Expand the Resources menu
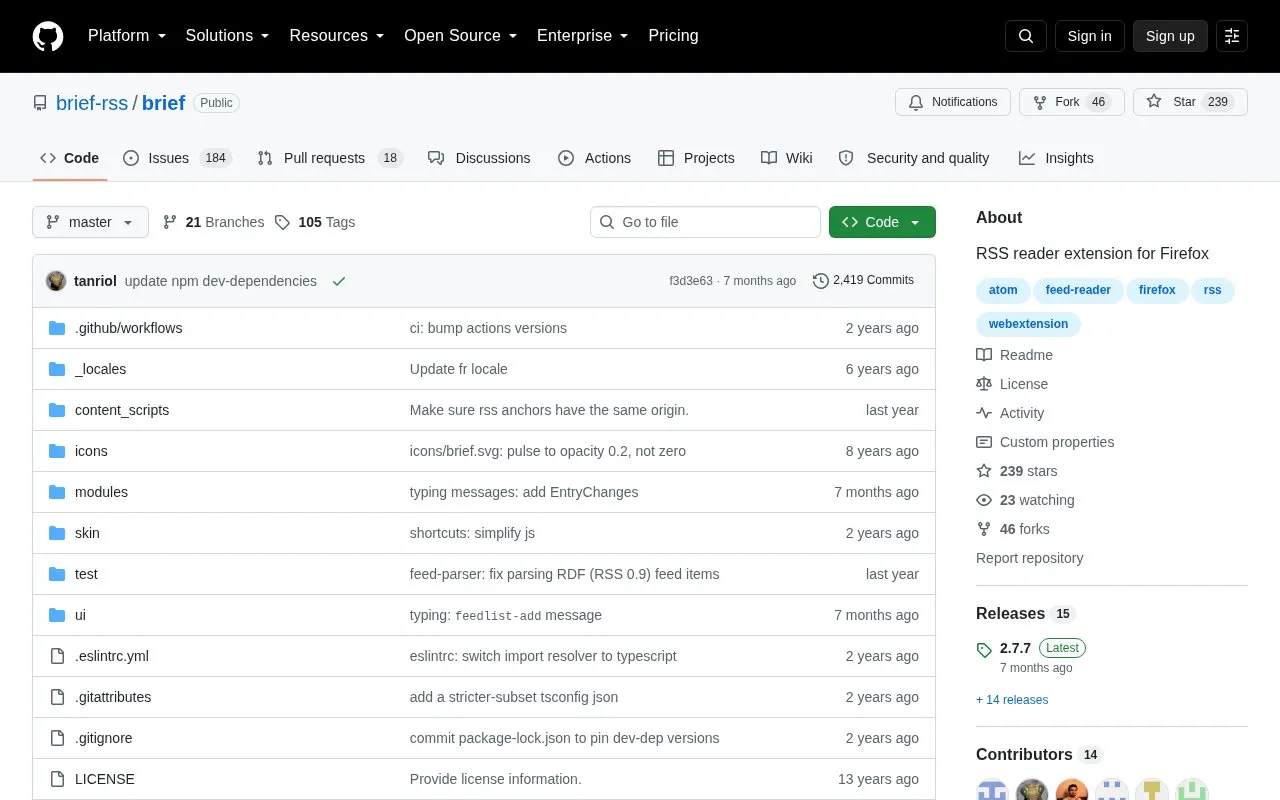The width and height of the screenshot is (1280, 800). 337,36
